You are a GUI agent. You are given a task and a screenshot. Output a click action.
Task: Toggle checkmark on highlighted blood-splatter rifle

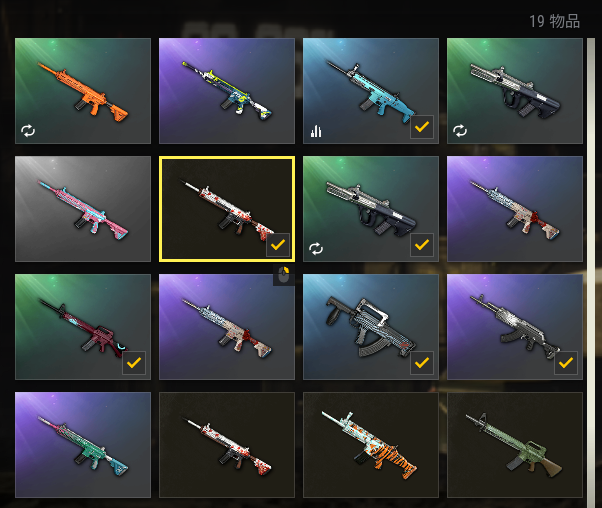(278, 245)
